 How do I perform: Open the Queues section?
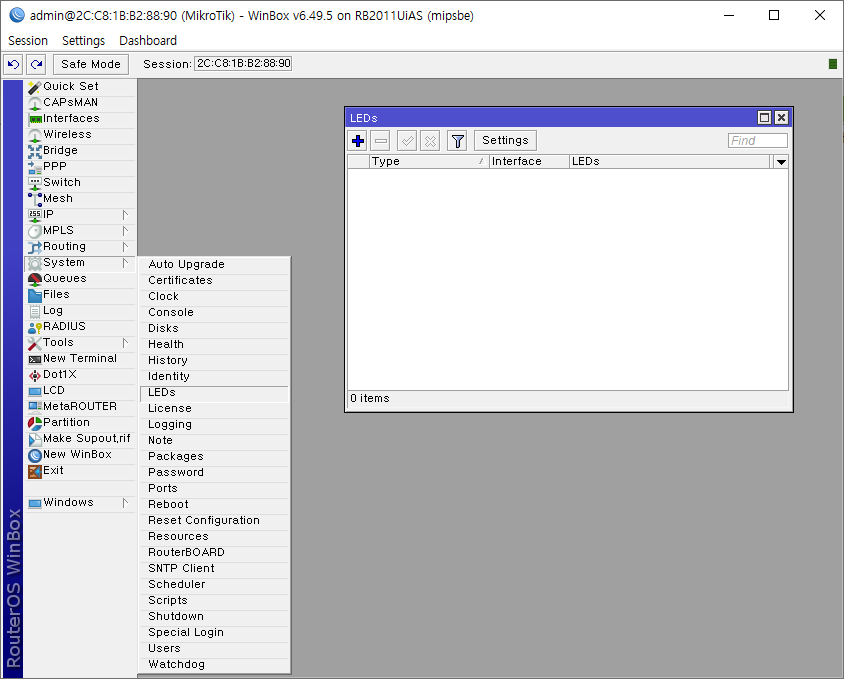[x=80, y=278]
